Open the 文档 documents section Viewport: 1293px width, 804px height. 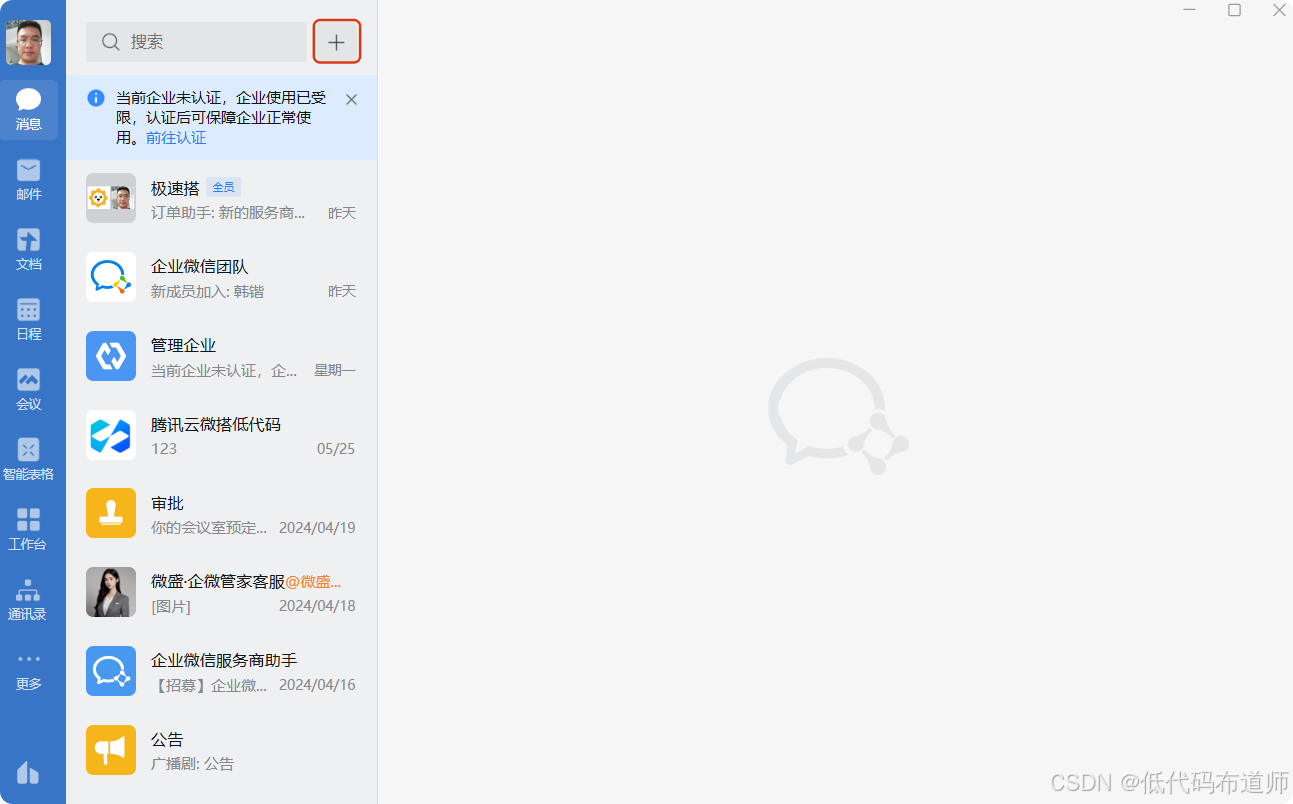click(x=29, y=250)
